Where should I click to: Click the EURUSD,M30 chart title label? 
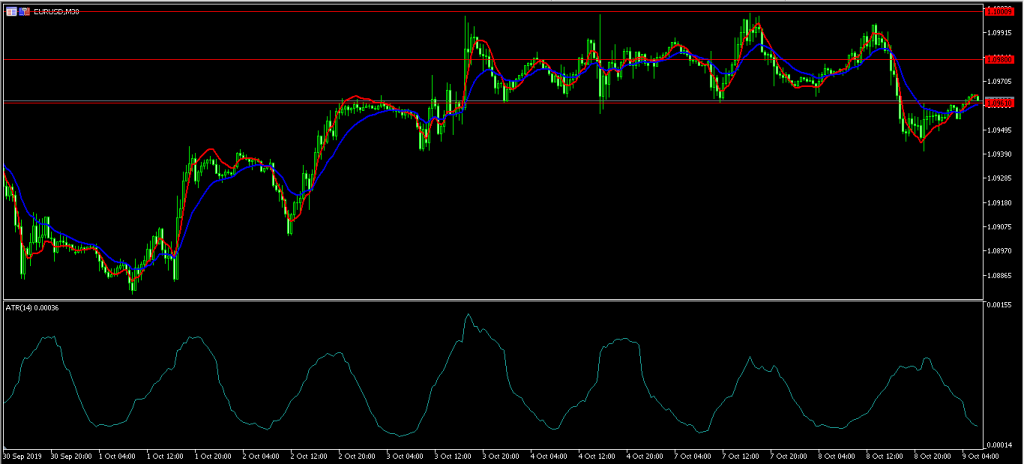tap(56, 10)
